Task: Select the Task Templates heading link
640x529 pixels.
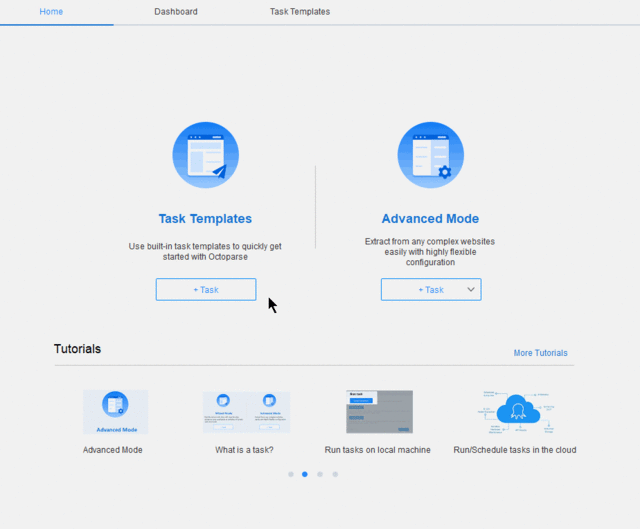Action: pyautogui.click(x=205, y=218)
